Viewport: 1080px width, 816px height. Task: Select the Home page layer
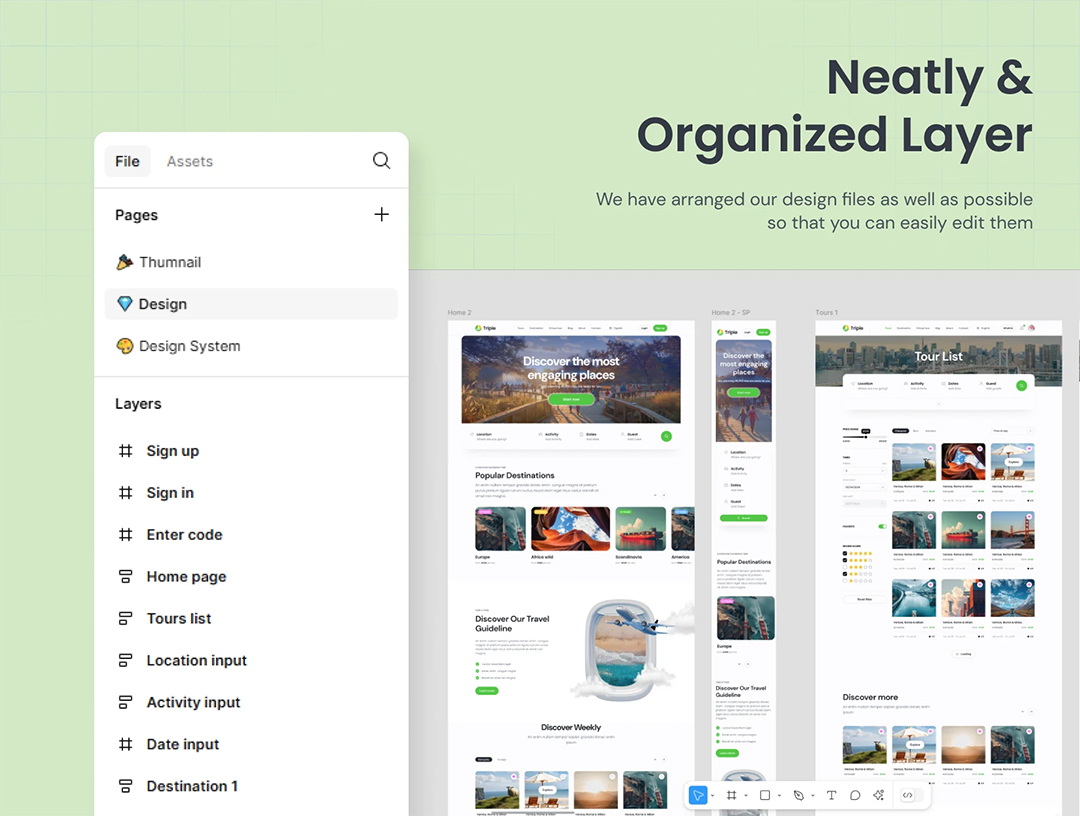[186, 577]
